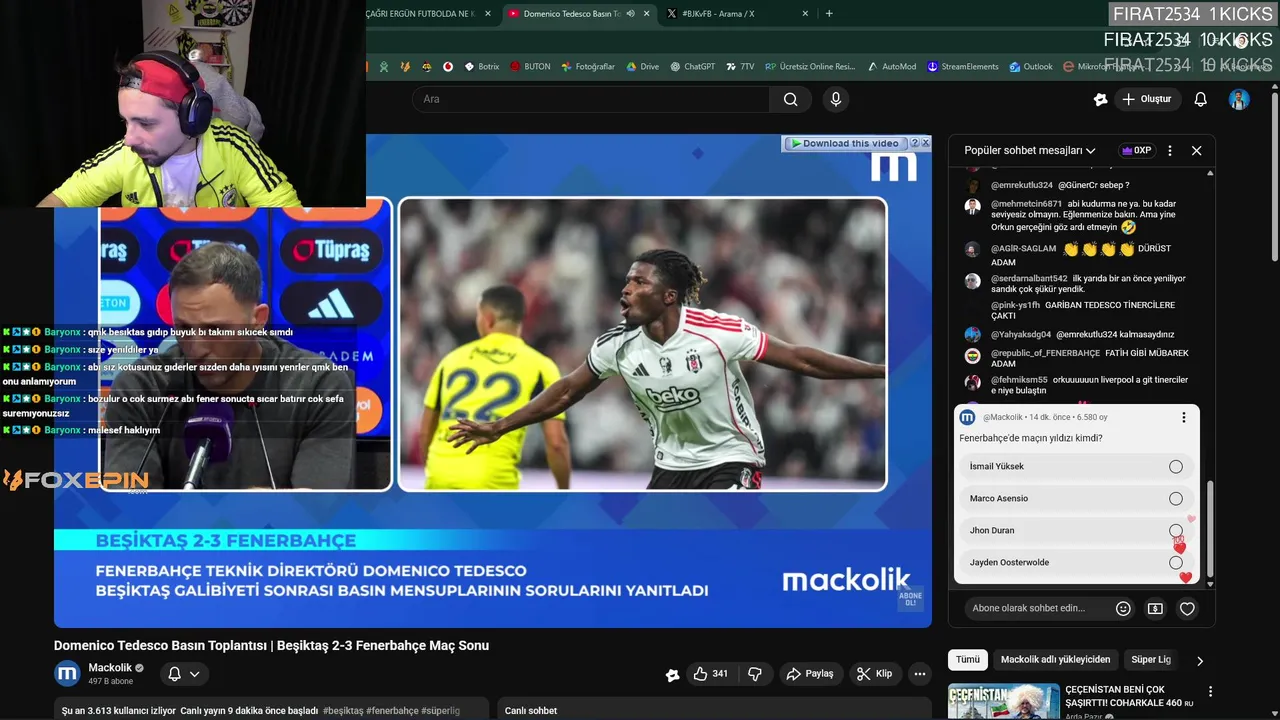Viewport: 1280px width, 720px height.
Task: Open the emoji picker in chat input
Action: pos(1123,608)
